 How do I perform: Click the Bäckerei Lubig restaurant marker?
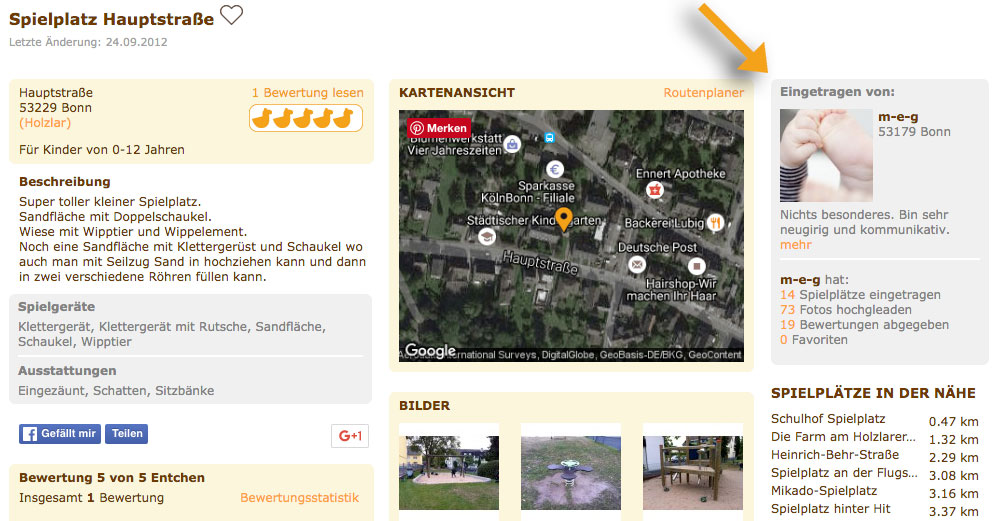coord(716,222)
